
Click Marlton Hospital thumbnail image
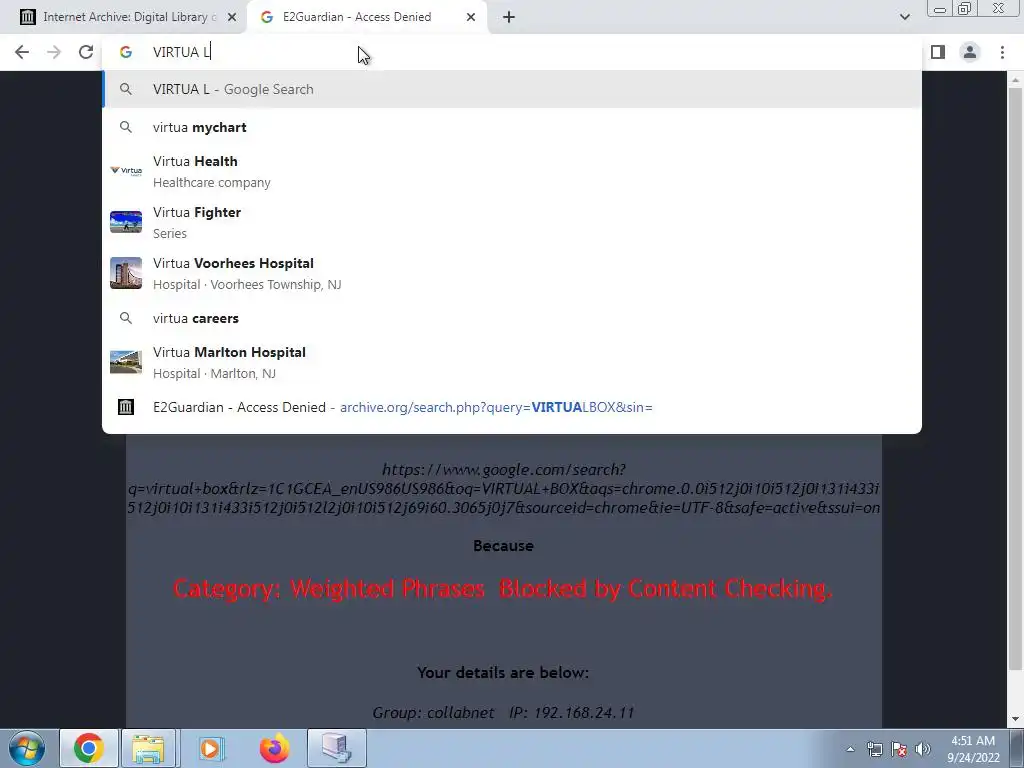[126, 362]
